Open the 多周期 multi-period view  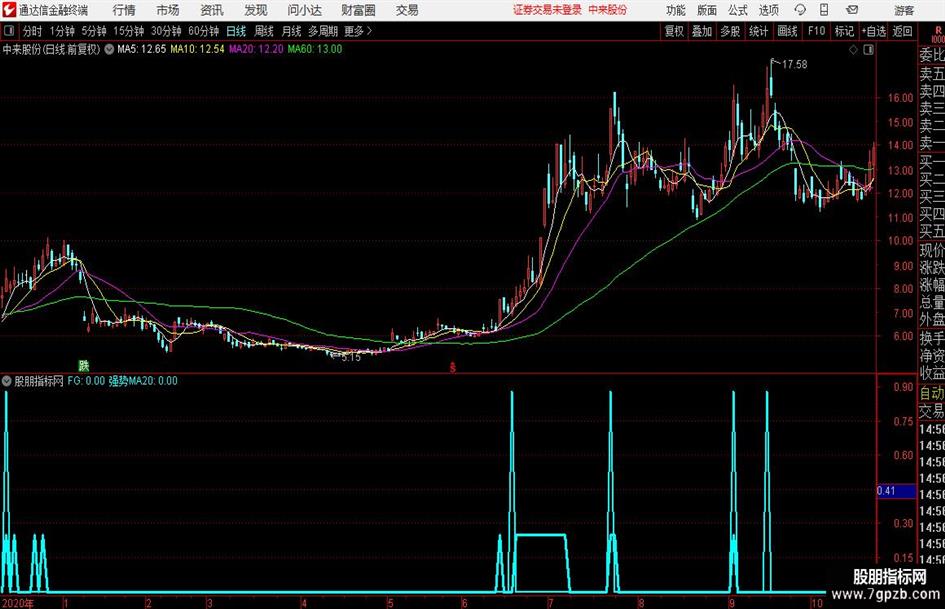coord(323,31)
